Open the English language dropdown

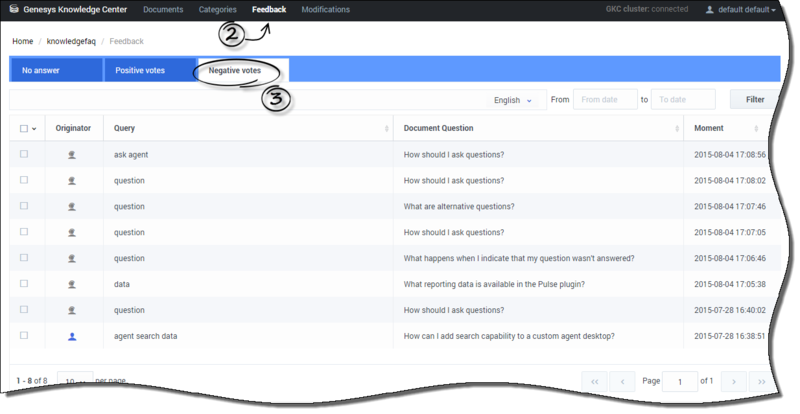513,100
